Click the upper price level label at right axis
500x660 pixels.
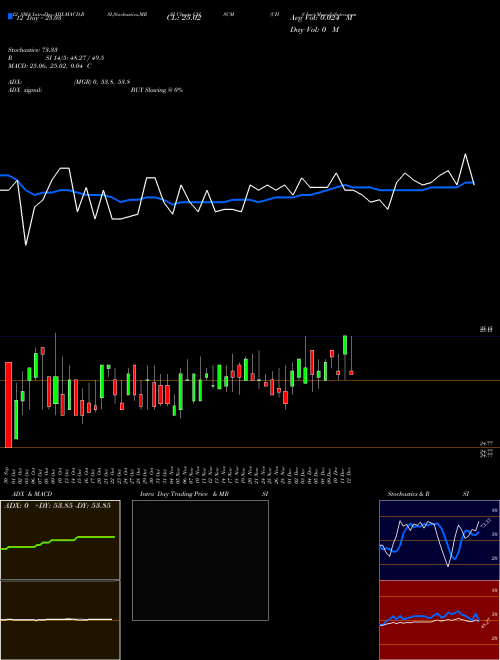tap(487, 330)
